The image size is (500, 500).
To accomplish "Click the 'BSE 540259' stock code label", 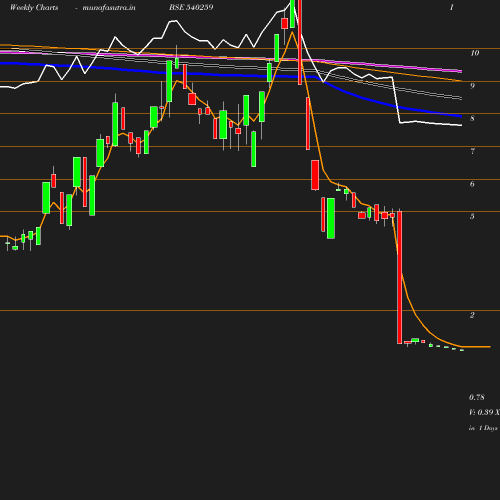I will coord(191,7).
